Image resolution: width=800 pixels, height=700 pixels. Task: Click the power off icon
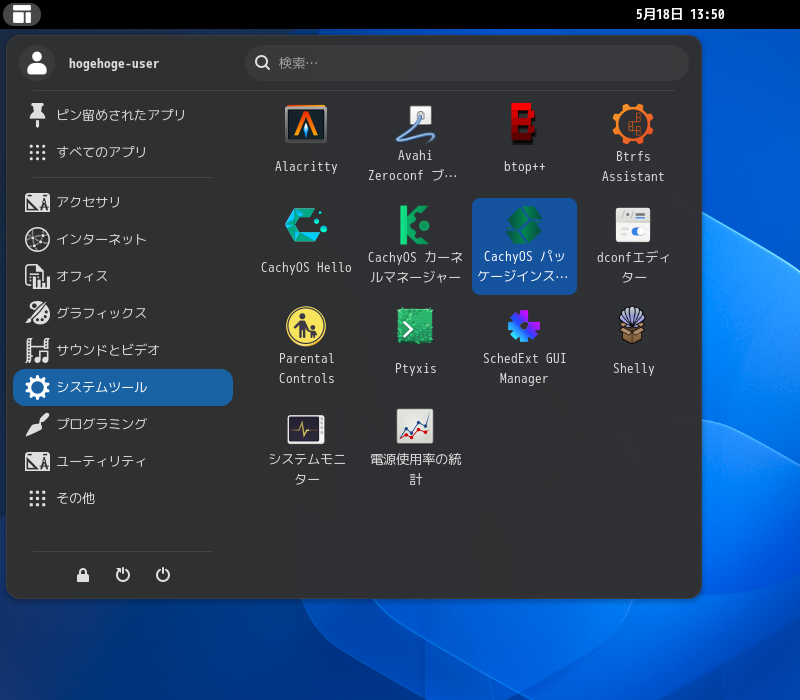(x=163, y=575)
